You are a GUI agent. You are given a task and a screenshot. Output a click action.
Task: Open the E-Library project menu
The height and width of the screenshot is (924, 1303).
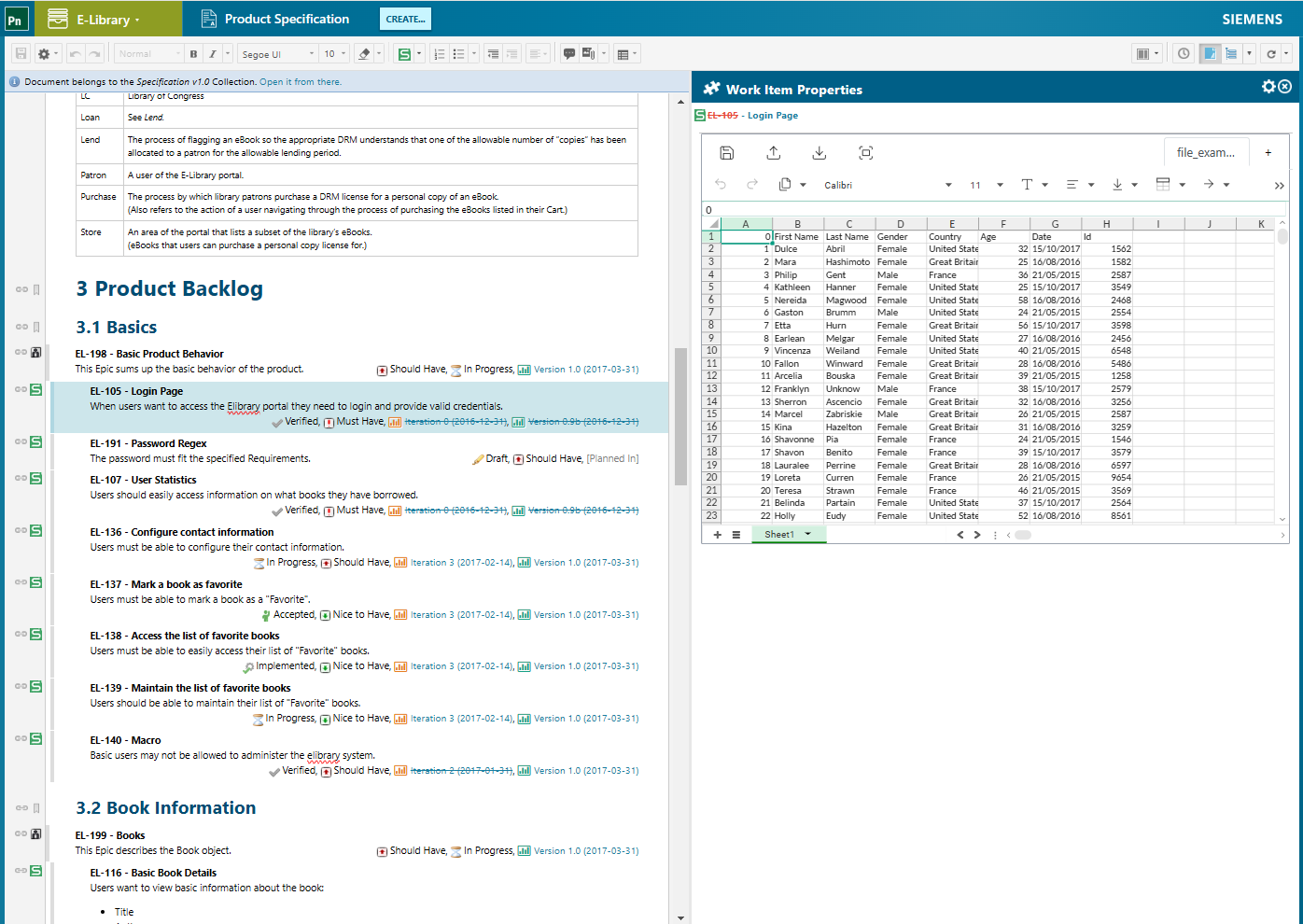coord(105,19)
